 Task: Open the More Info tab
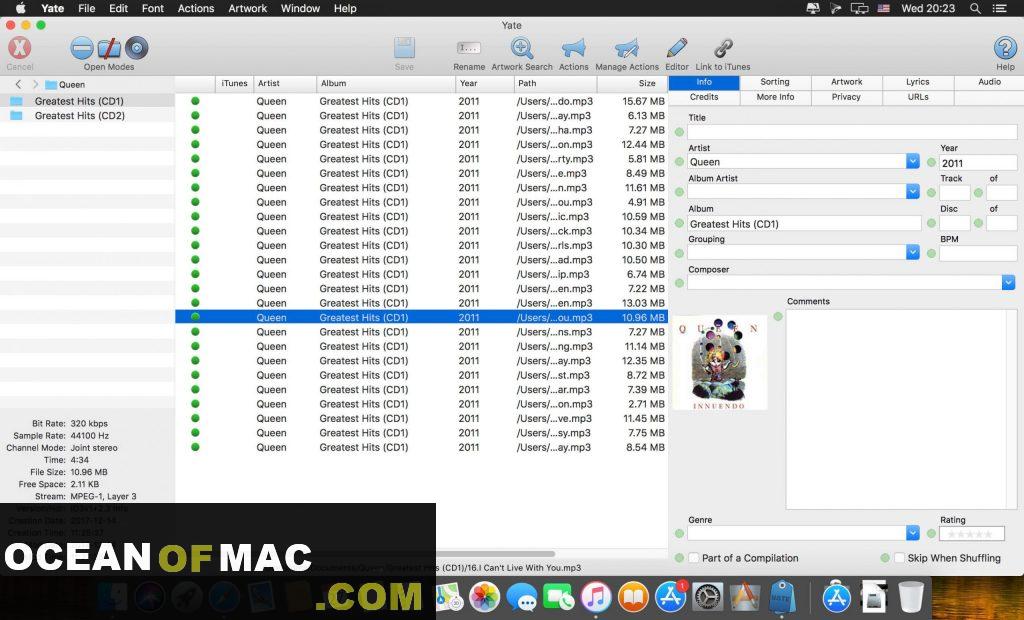tap(775, 97)
